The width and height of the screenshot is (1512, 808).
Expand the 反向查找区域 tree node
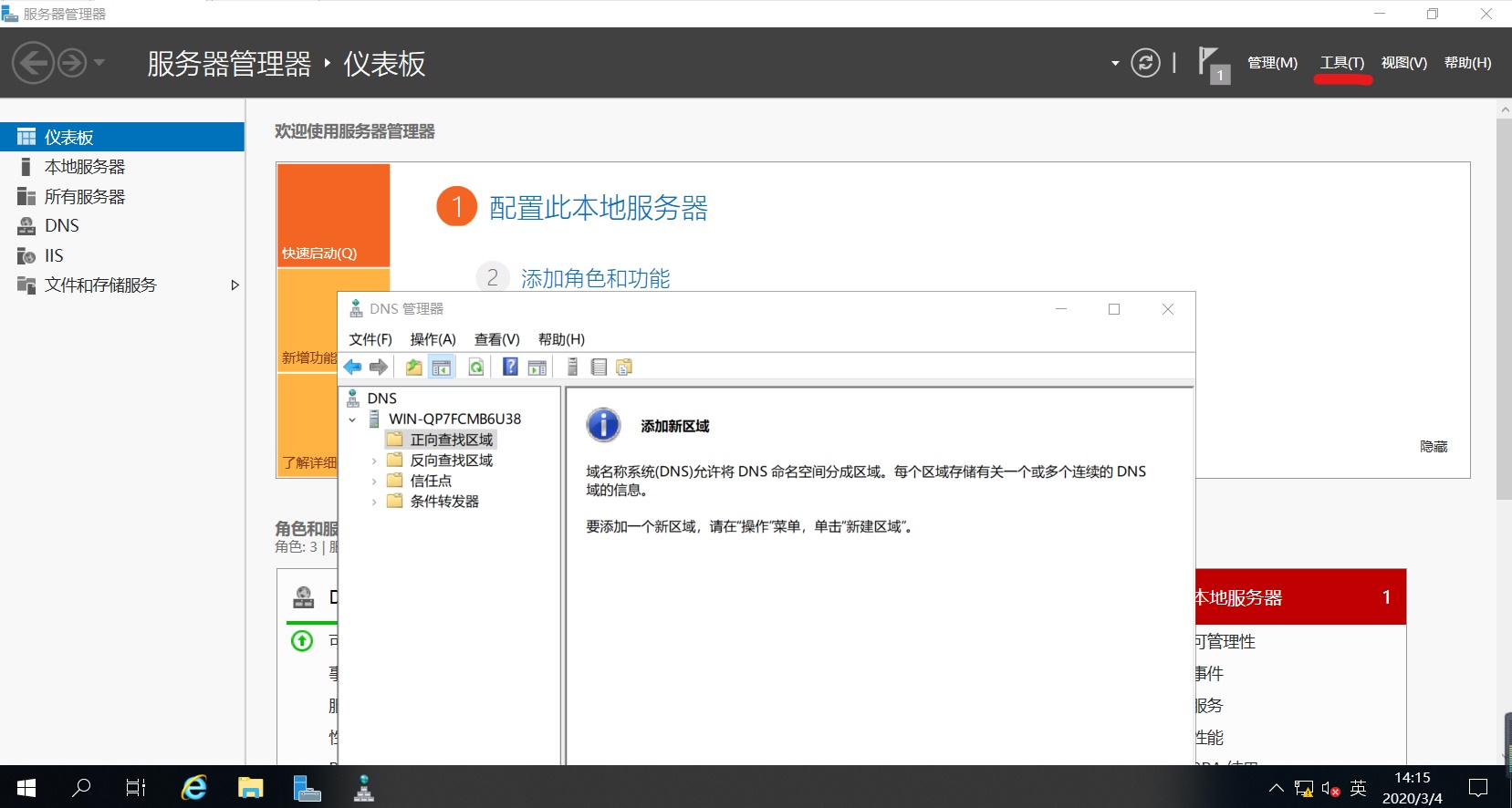pos(374,461)
